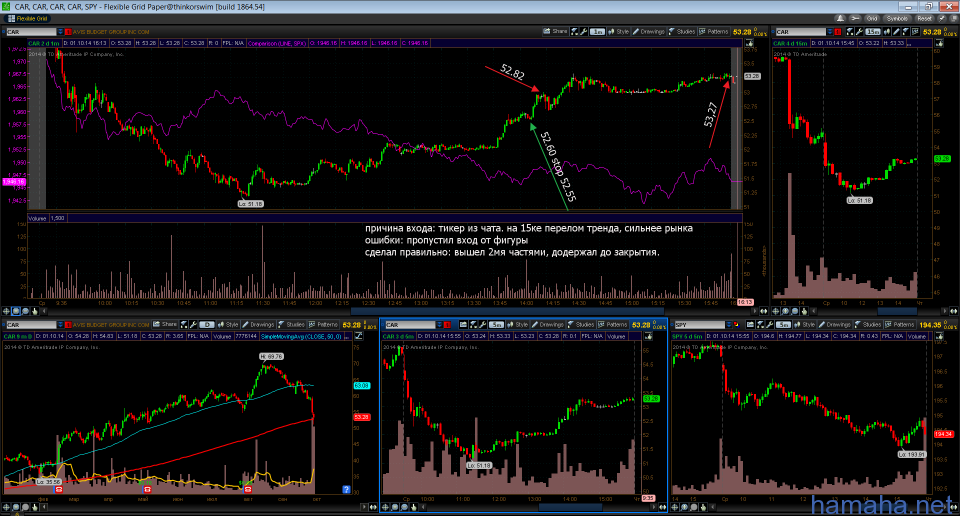Click the Reset button in top bar
The height and width of the screenshot is (516, 960).
(924, 18)
